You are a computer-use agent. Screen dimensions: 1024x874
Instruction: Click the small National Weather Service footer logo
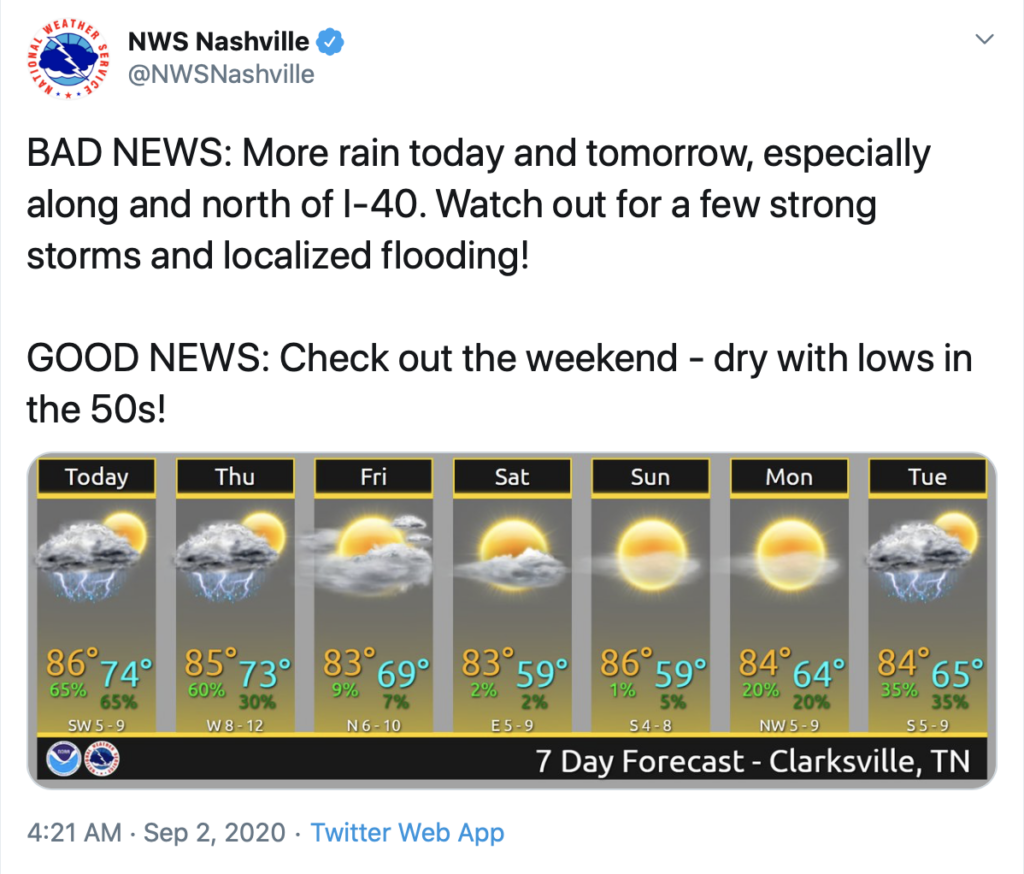pyautogui.click(x=103, y=759)
